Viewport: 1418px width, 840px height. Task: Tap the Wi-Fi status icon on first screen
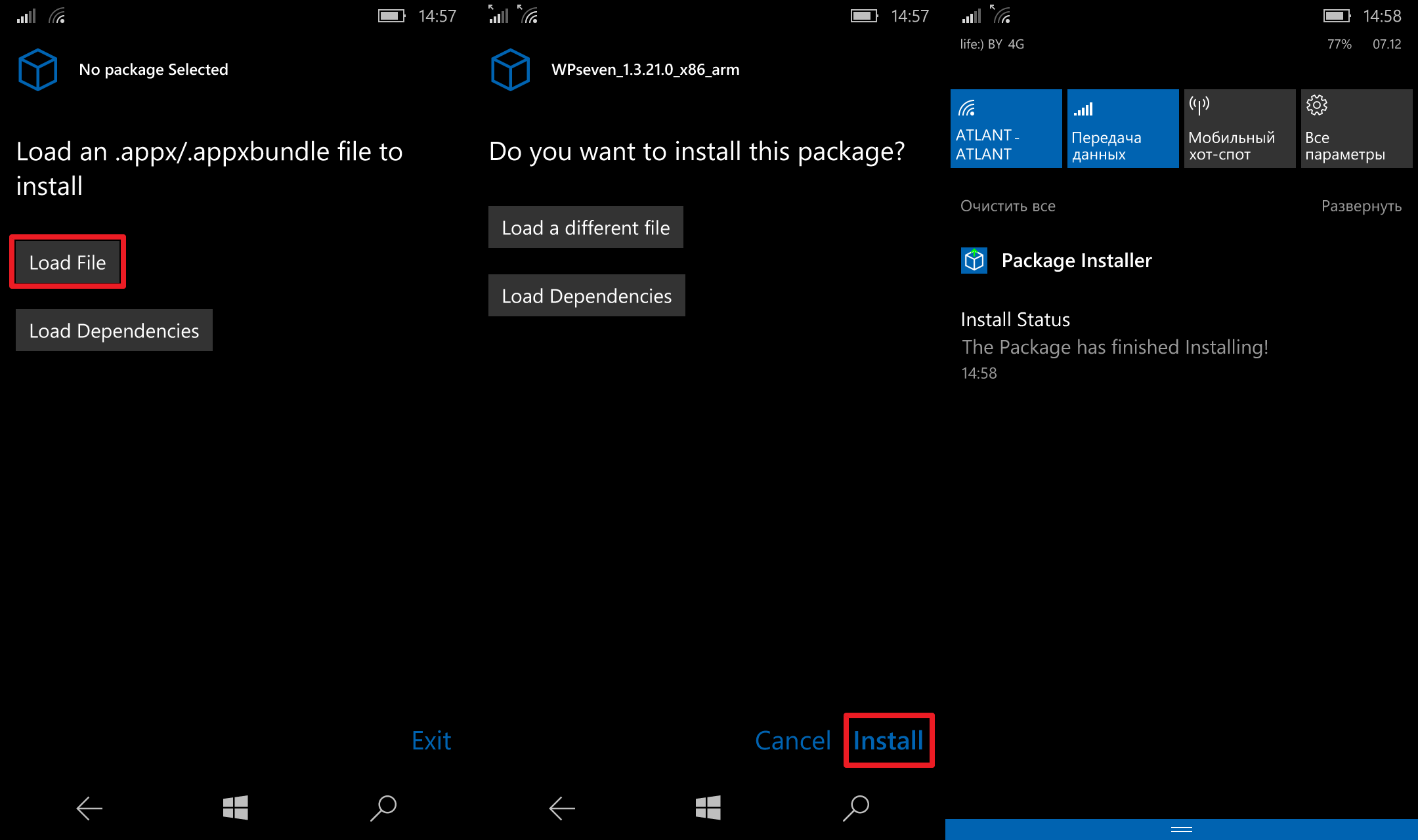(x=57, y=16)
